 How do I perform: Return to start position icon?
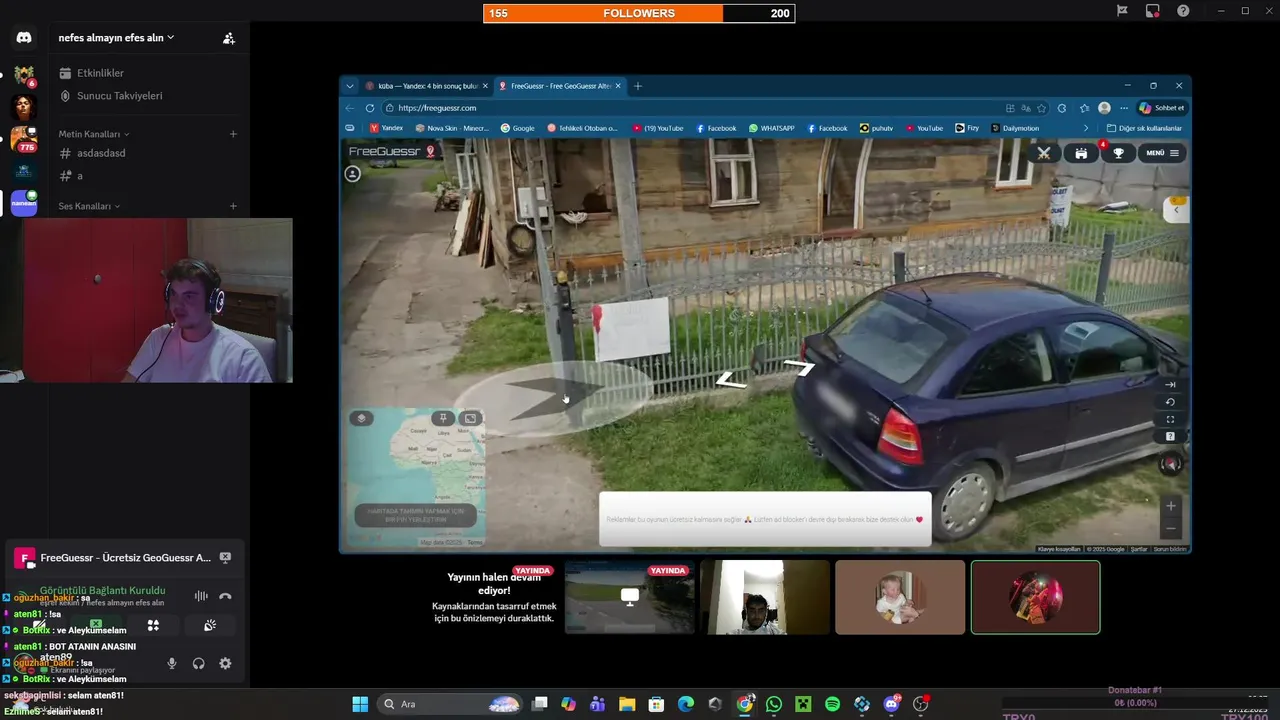pos(1171,385)
